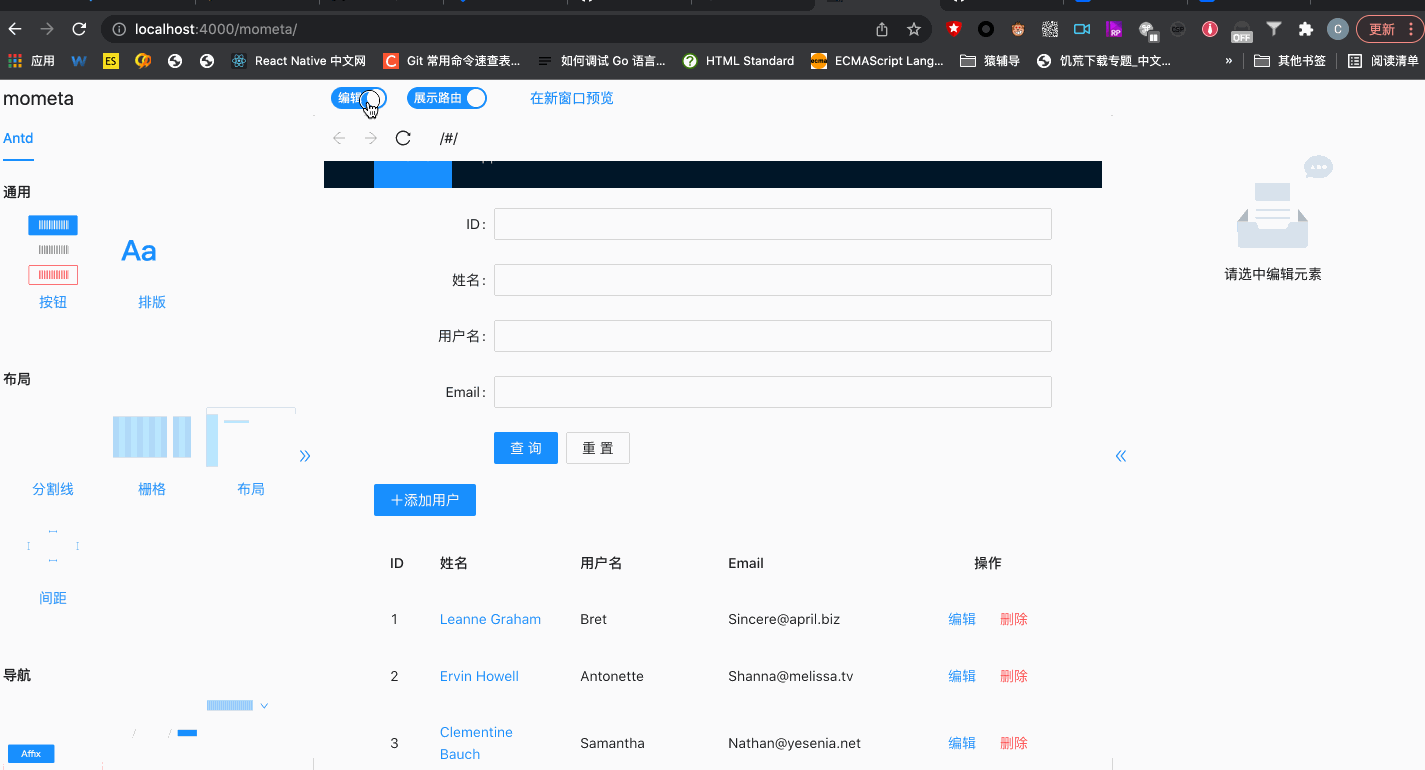
Task: Click inside the Email input field
Action: [772, 392]
